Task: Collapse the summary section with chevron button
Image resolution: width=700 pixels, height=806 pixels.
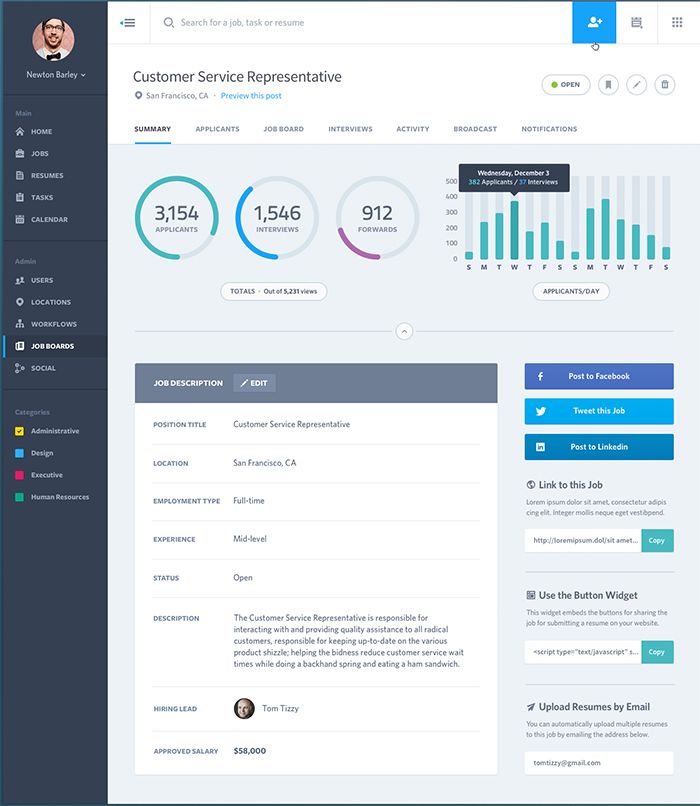Action: (x=404, y=331)
